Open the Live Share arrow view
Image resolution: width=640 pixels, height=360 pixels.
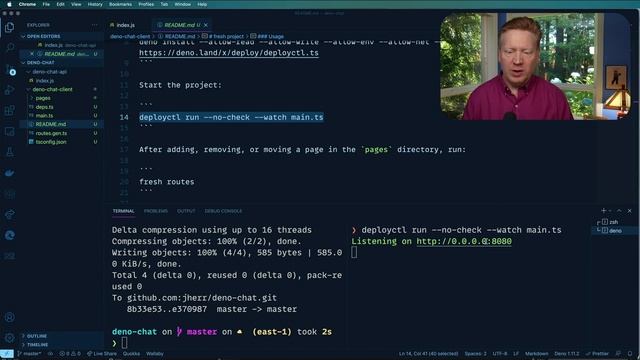(x=9, y=215)
